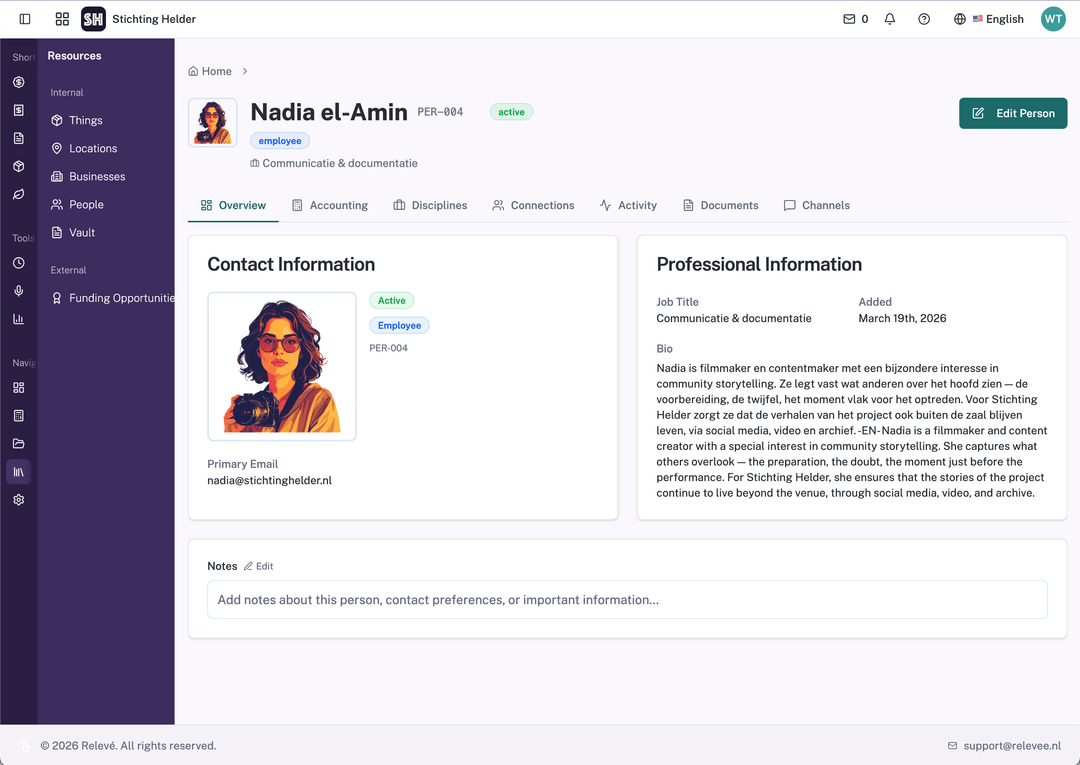
Task: Open the inbox mail icon
Action: [x=848, y=18]
